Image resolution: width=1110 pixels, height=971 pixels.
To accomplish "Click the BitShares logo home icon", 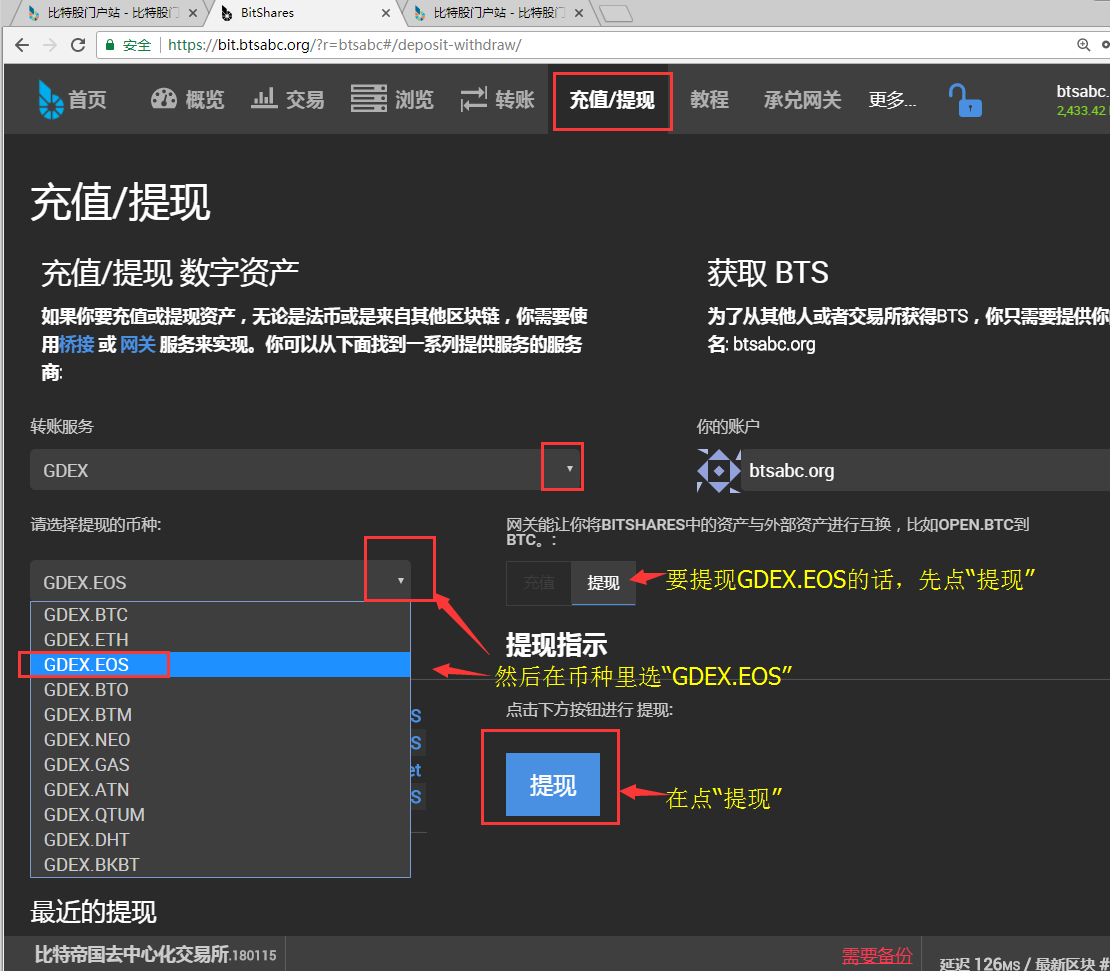I will pyautogui.click(x=50, y=99).
